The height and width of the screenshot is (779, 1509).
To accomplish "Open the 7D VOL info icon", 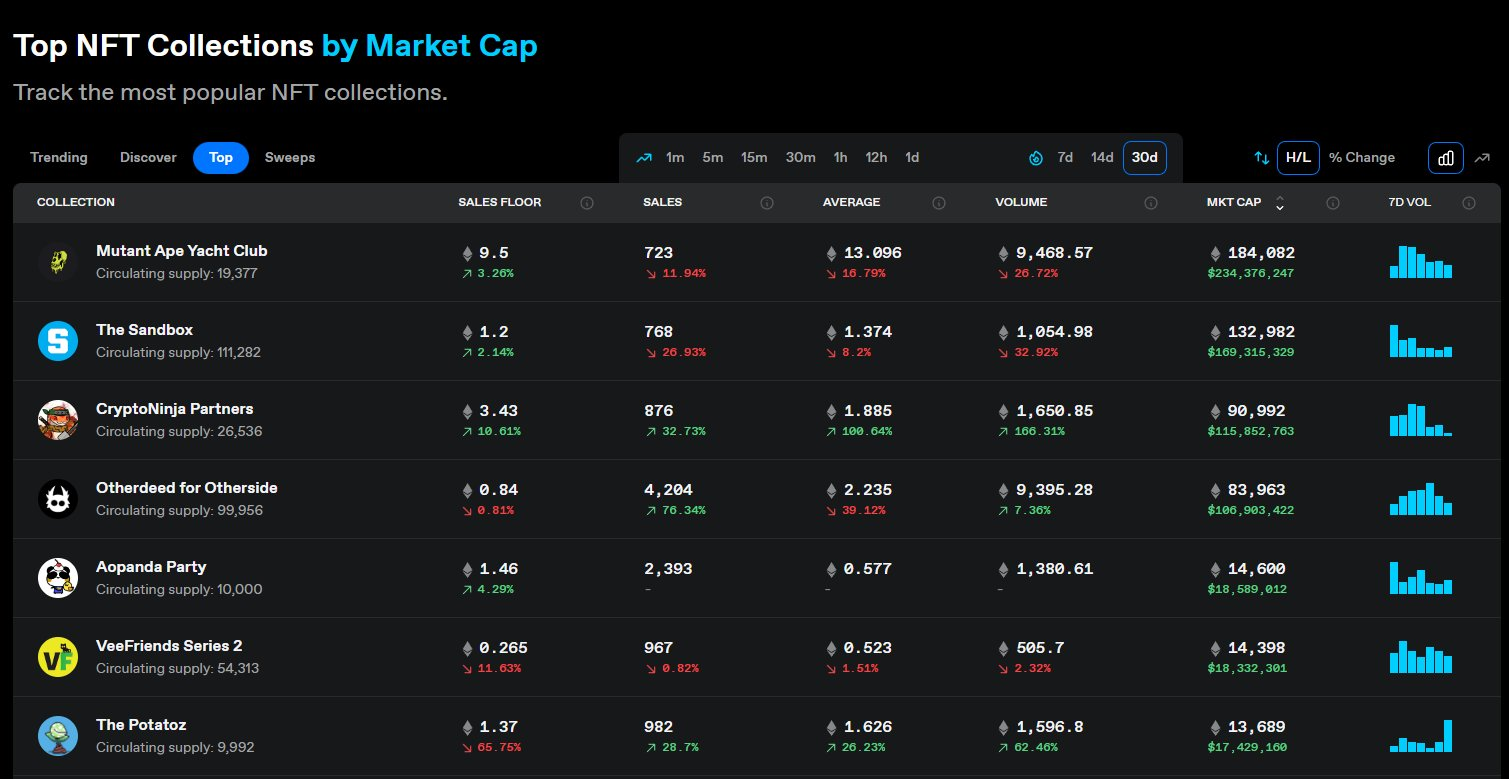I will pos(1469,203).
